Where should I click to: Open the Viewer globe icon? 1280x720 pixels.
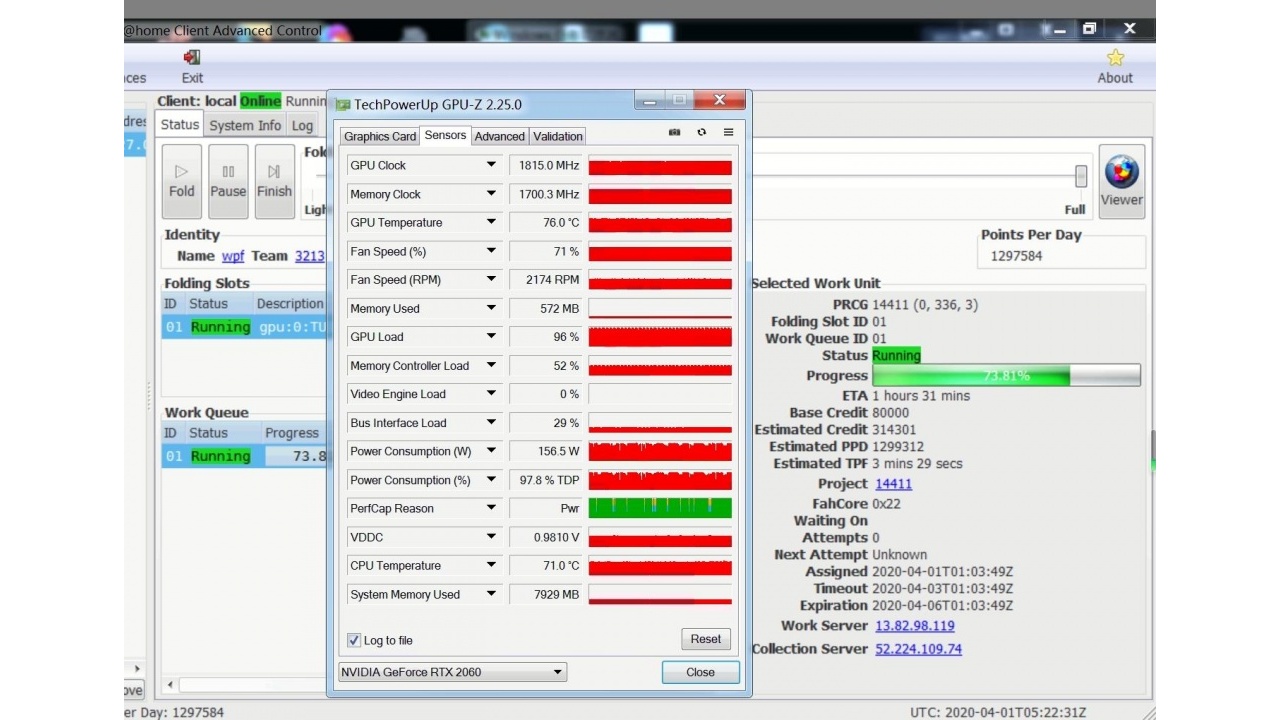coord(1121,172)
